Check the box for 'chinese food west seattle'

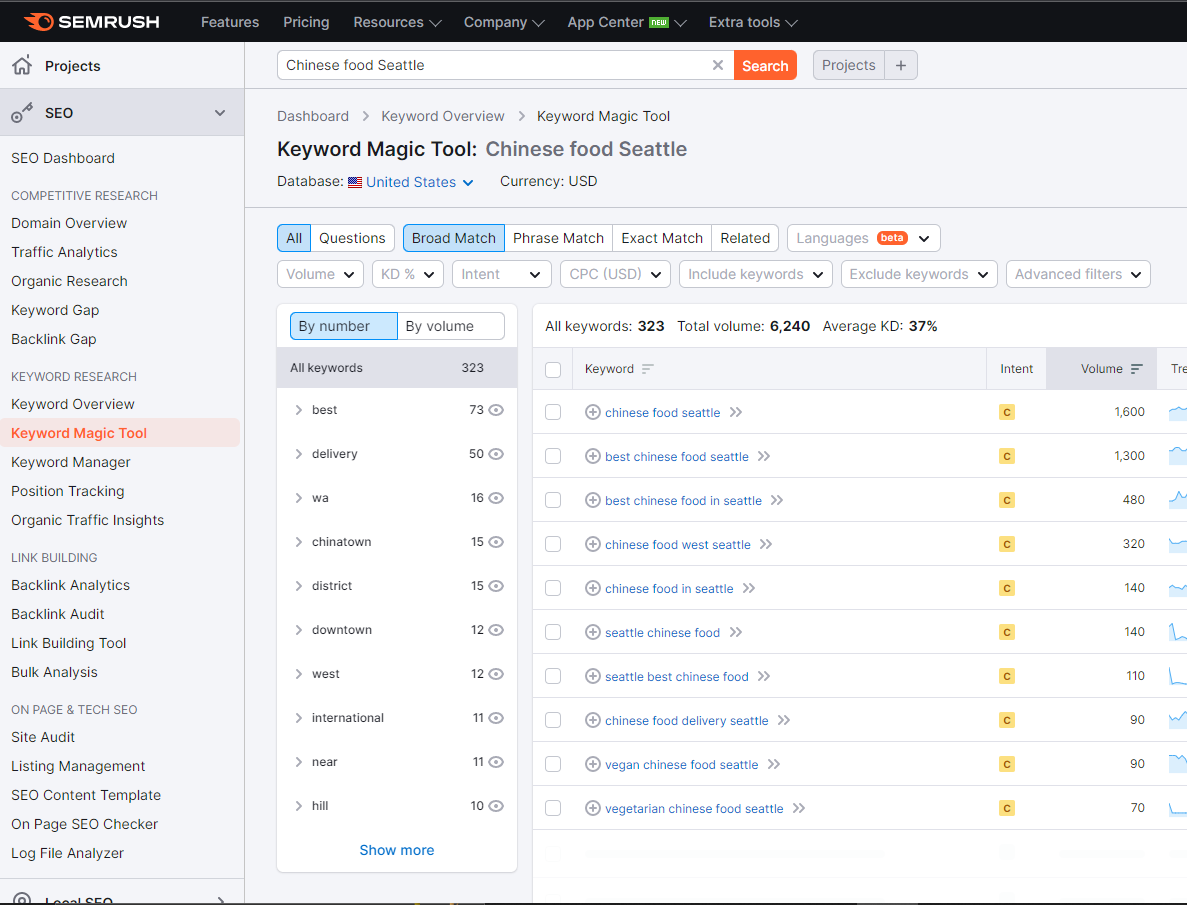coord(553,544)
